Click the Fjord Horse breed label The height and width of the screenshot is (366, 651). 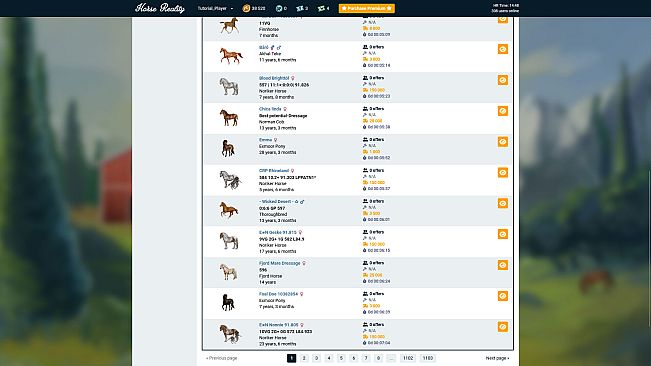coord(270,276)
